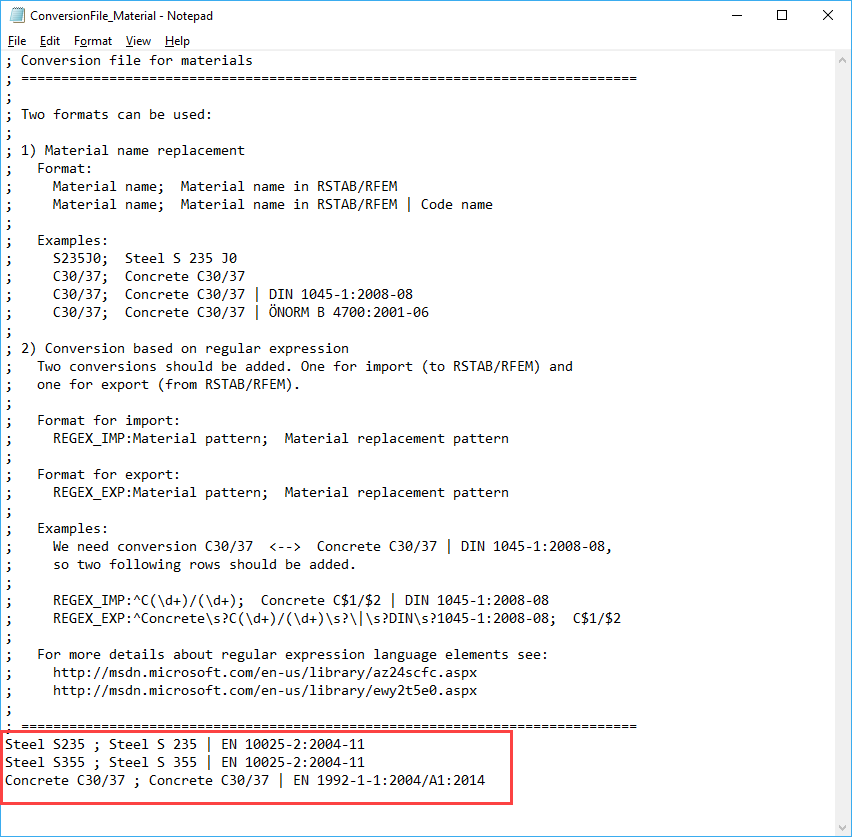The width and height of the screenshot is (852, 837).
Task: Place cursor in 'REGEX_IMP:^C(\d+)/(\d+);' example line
Action: 300,601
